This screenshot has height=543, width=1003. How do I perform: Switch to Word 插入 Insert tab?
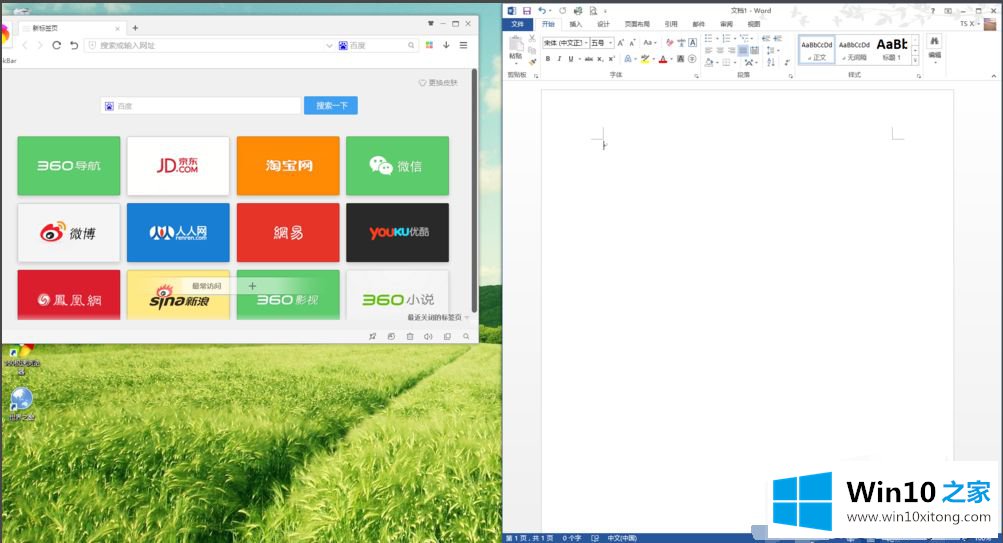tap(576, 24)
